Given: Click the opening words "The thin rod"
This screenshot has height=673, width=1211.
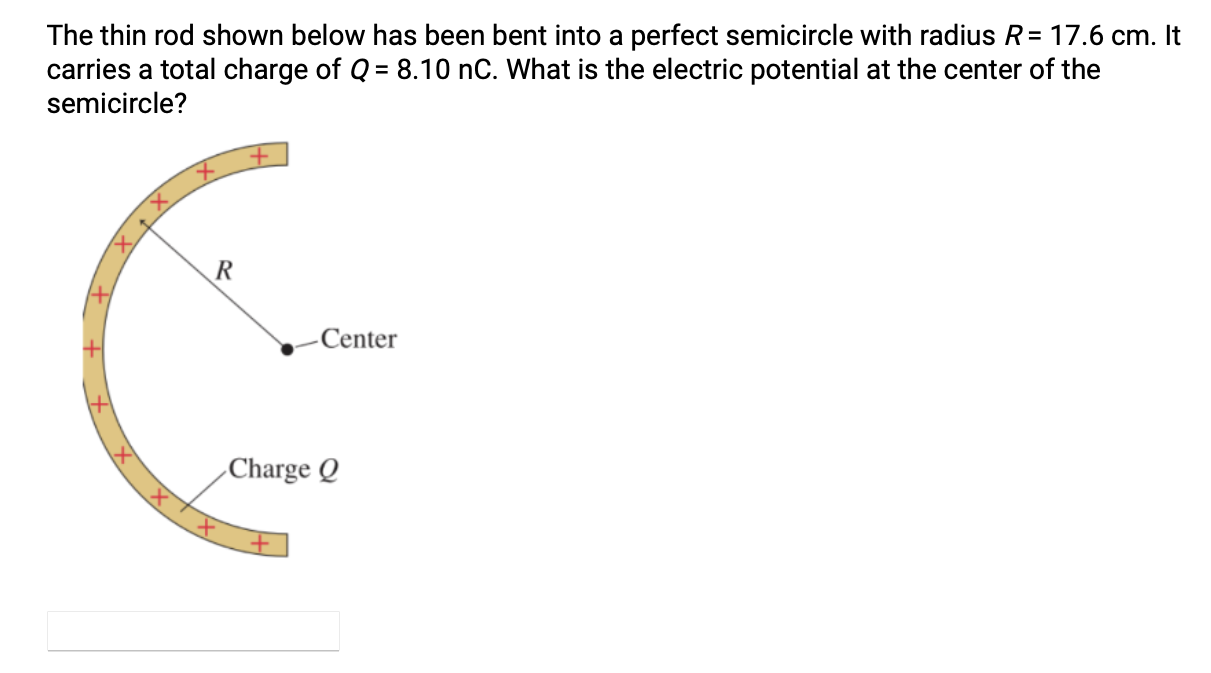Looking at the screenshot, I should point(112,37).
